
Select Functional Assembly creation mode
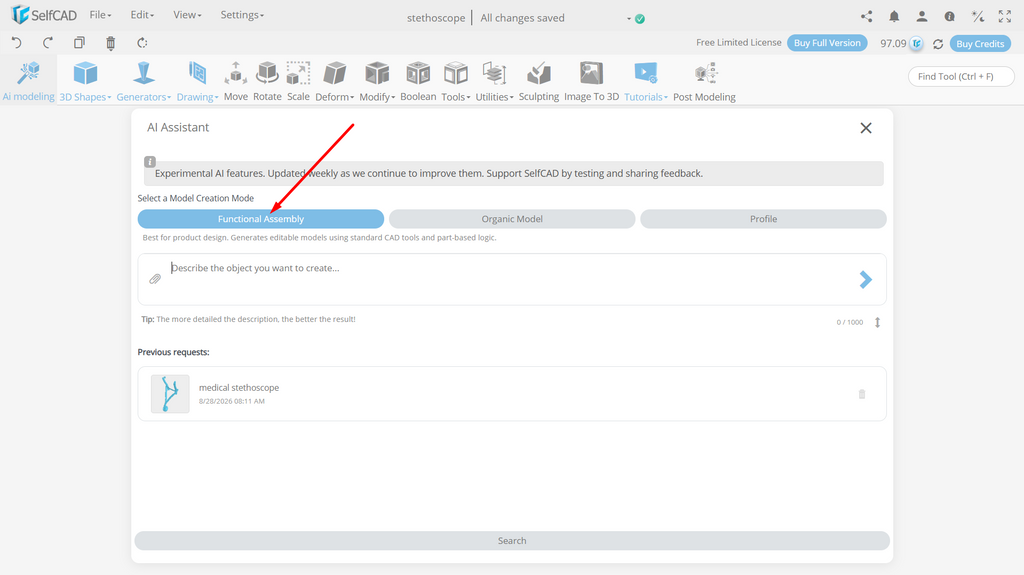261,219
